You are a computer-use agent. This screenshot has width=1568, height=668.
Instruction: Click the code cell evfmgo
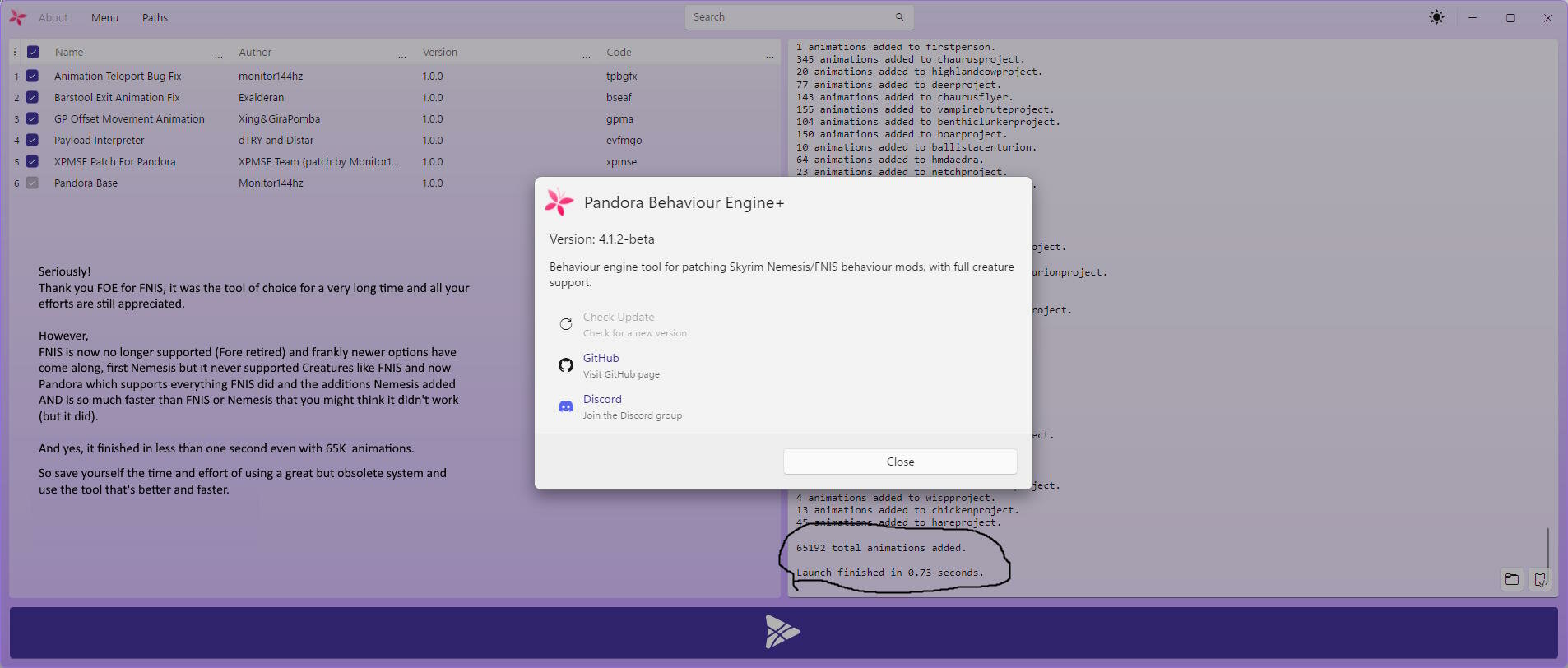point(624,140)
